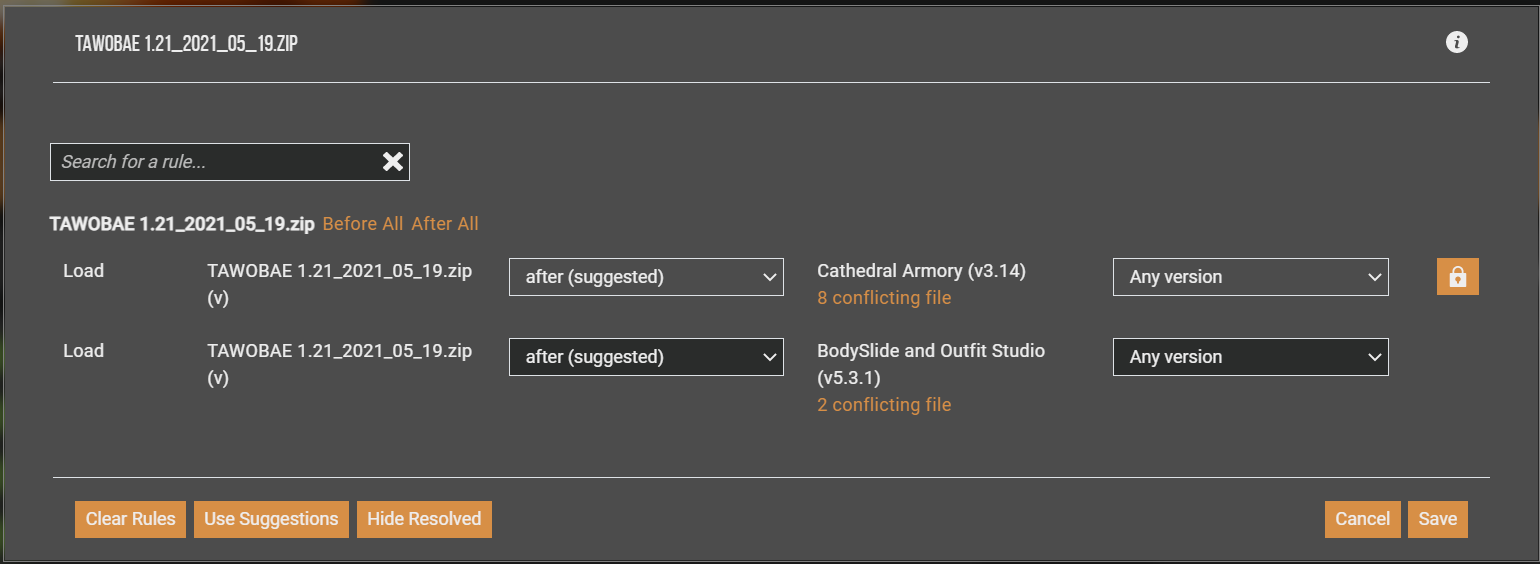
Task: Click the 'Before All' link
Action: pyautogui.click(x=363, y=224)
